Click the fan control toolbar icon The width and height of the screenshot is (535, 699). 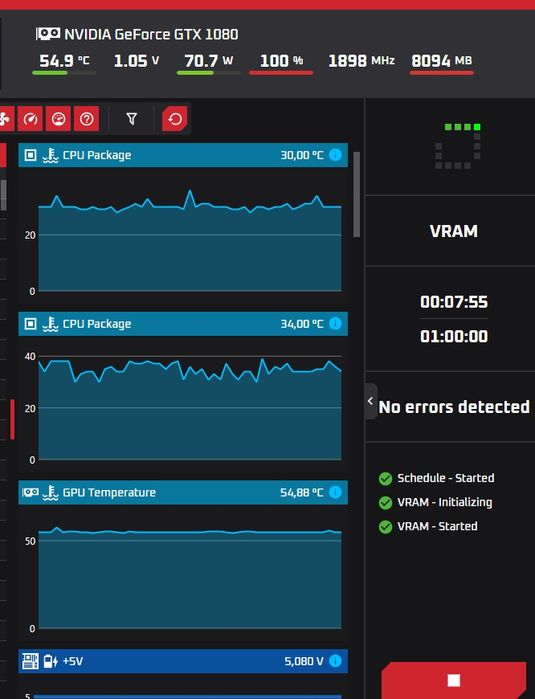[x=6, y=119]
